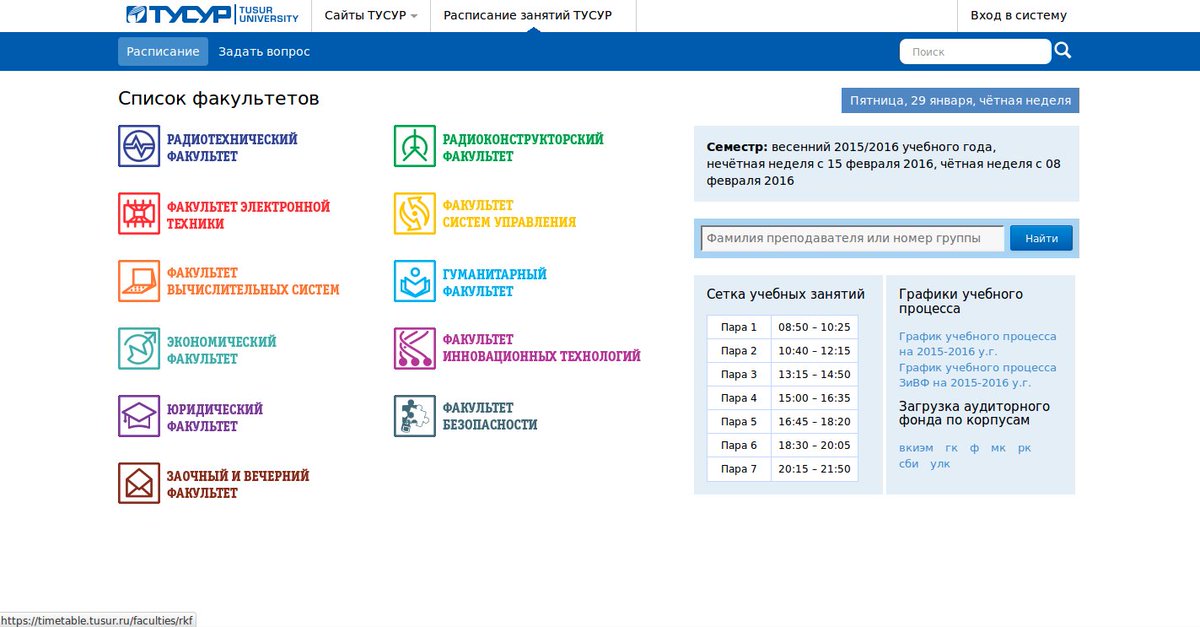Open the Задать вопрос navigation item
1200x627 pixels.
point(264,51)
